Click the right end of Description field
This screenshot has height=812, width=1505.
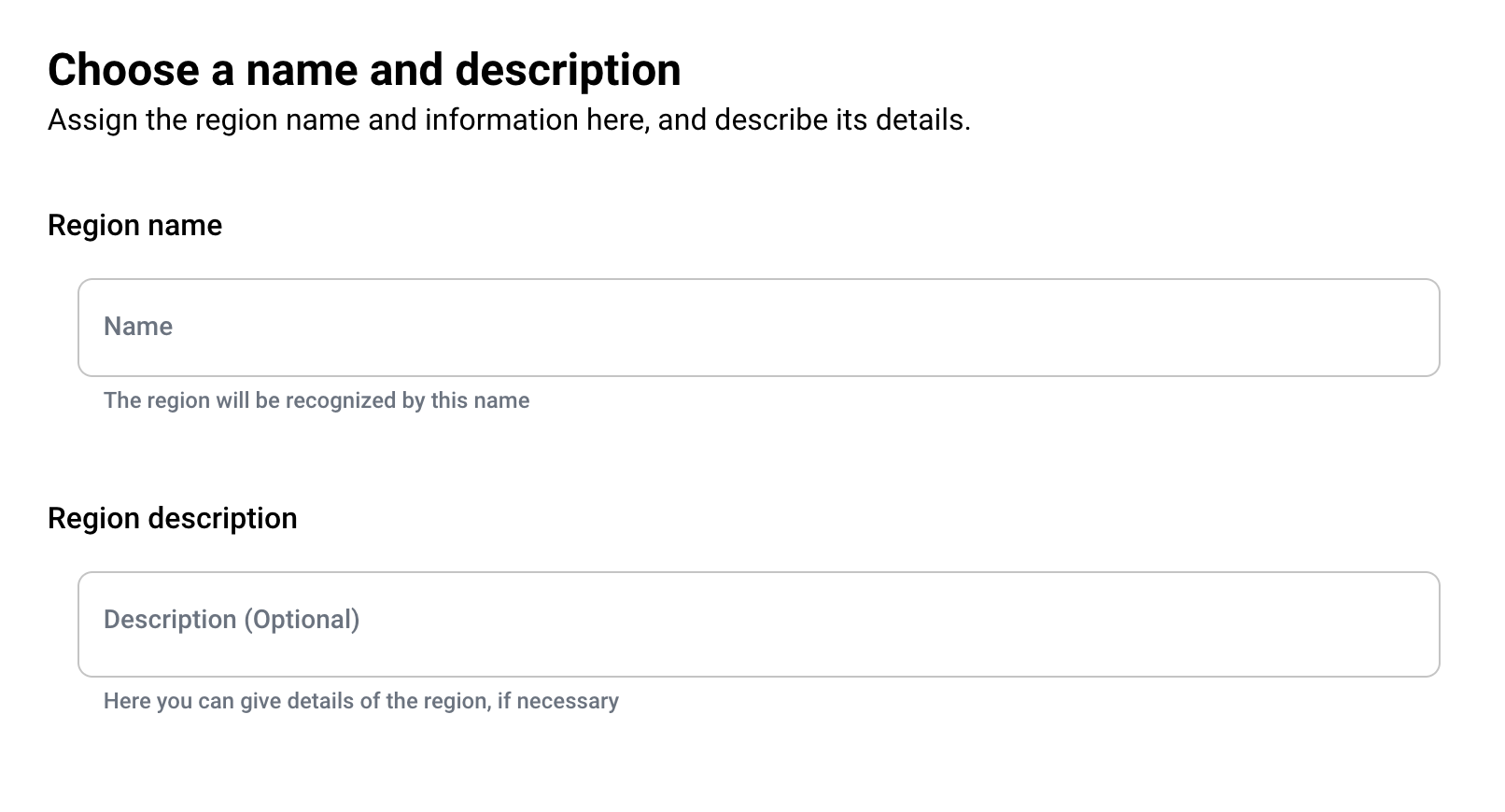click(1400, 623)
